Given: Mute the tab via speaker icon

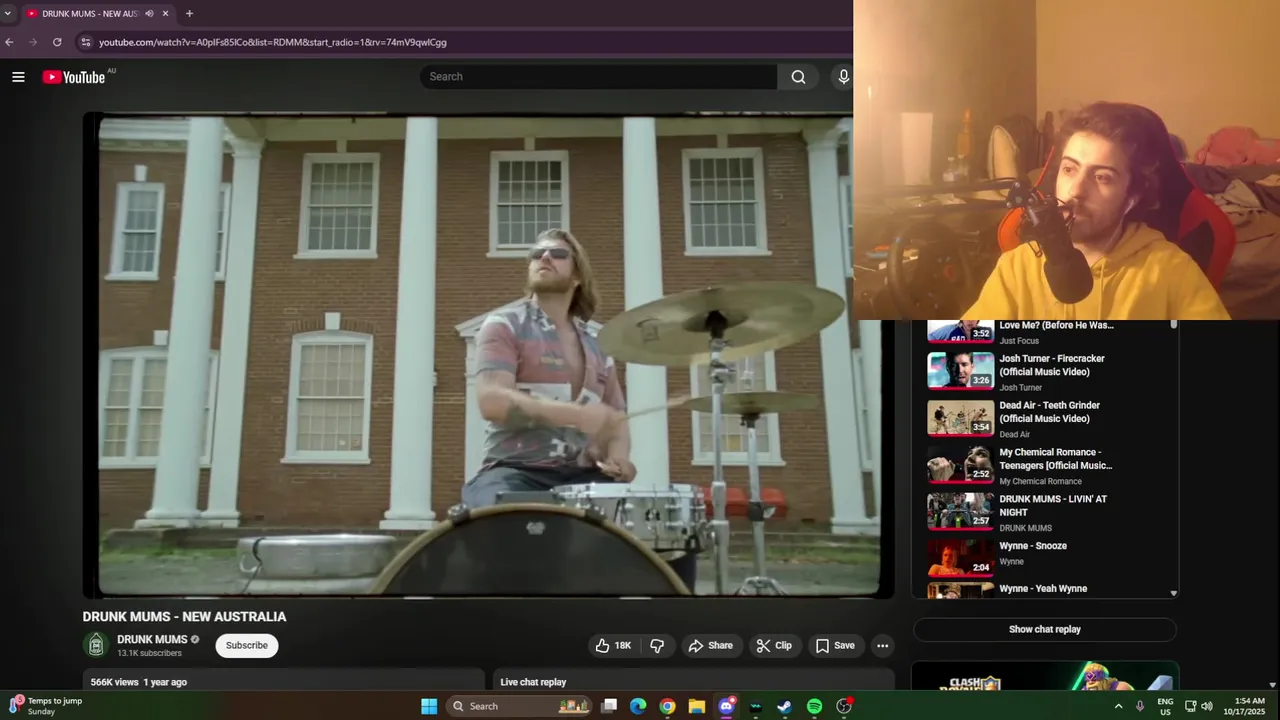Looking at the screenshot, I should [x=149, y=14].
